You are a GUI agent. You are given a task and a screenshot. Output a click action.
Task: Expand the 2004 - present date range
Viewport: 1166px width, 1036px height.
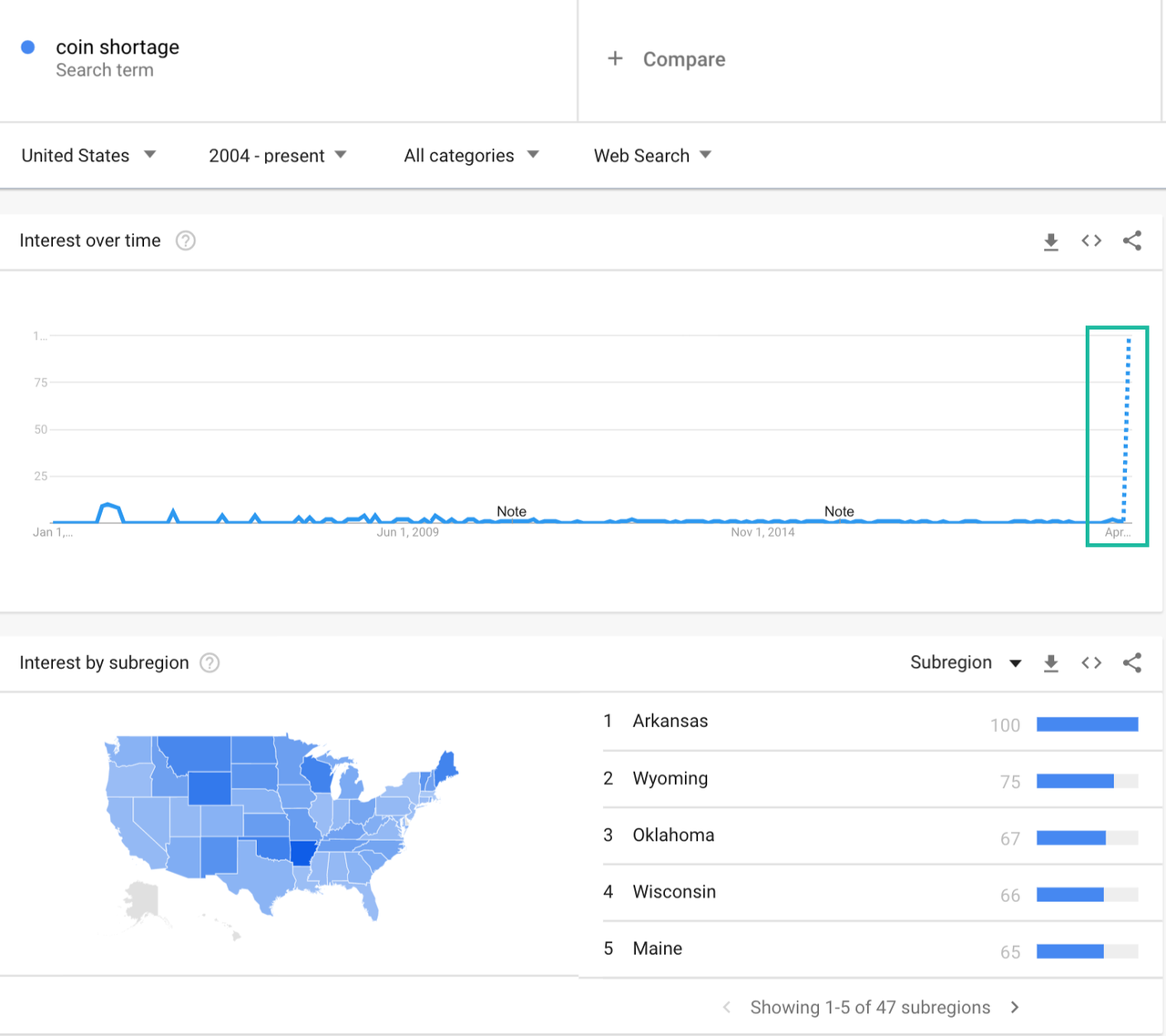pos(277,156)
